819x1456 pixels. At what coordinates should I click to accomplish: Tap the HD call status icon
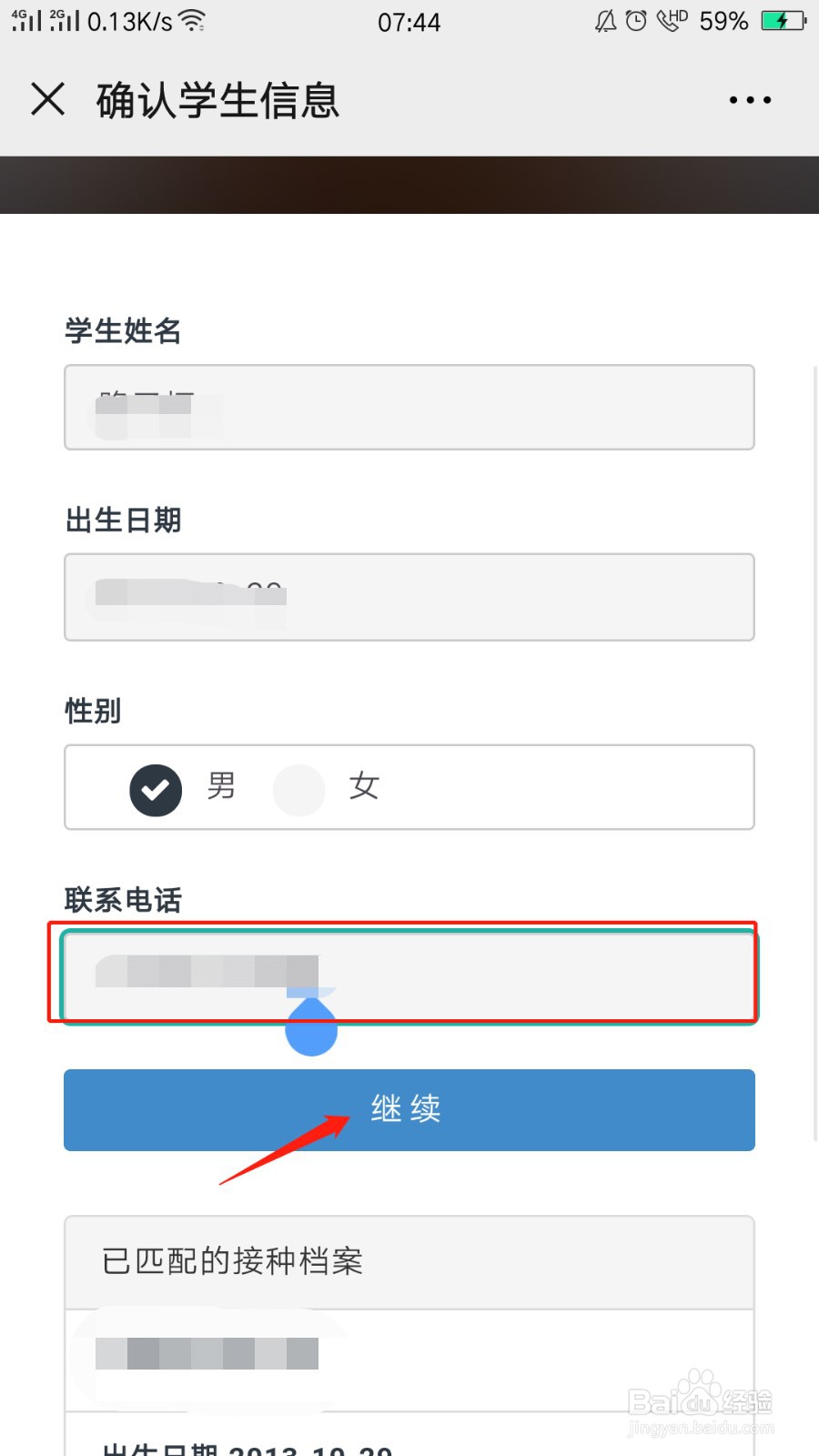tap(672, 20)
